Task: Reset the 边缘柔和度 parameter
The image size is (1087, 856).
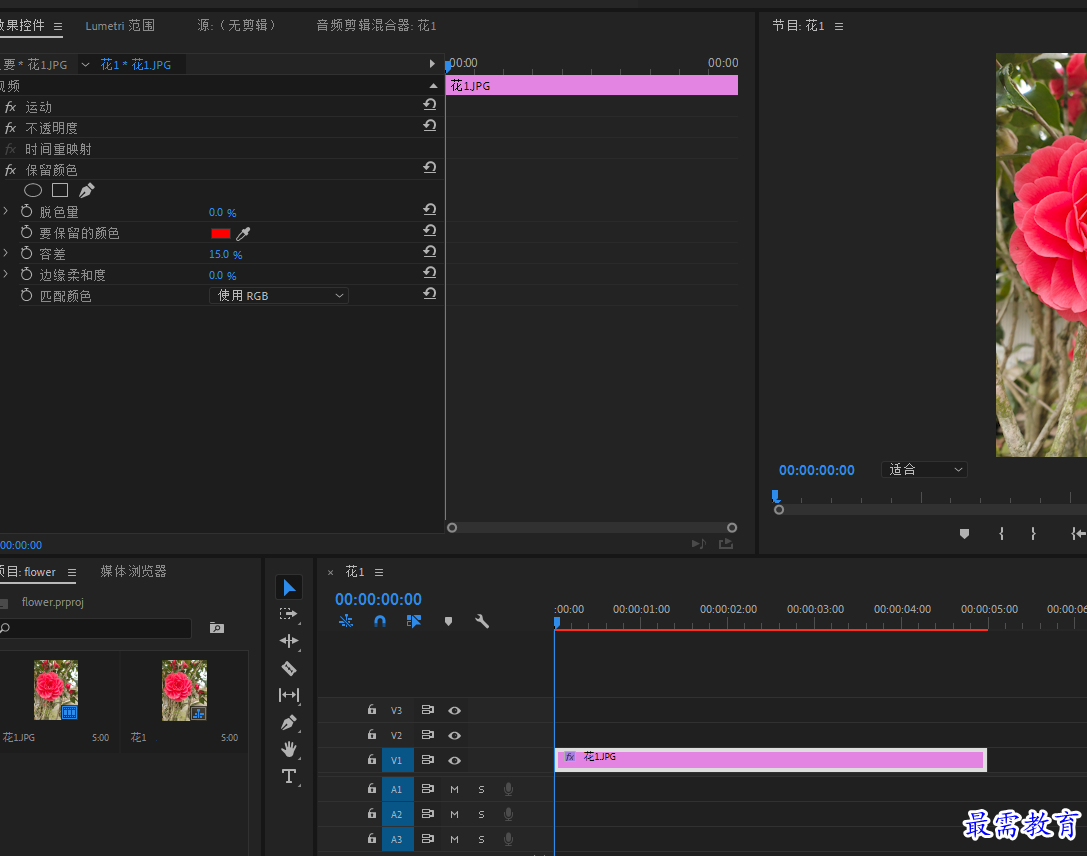Action: pos(430,272)
